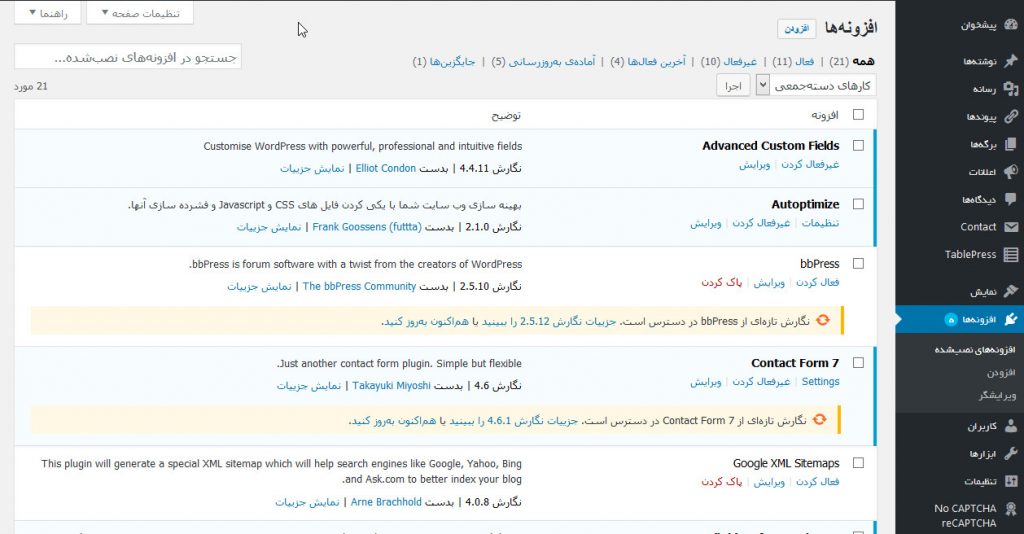Open author link Takayuki Miyoshi
The width and height of the screenshot is (1024, 534).
391,386
